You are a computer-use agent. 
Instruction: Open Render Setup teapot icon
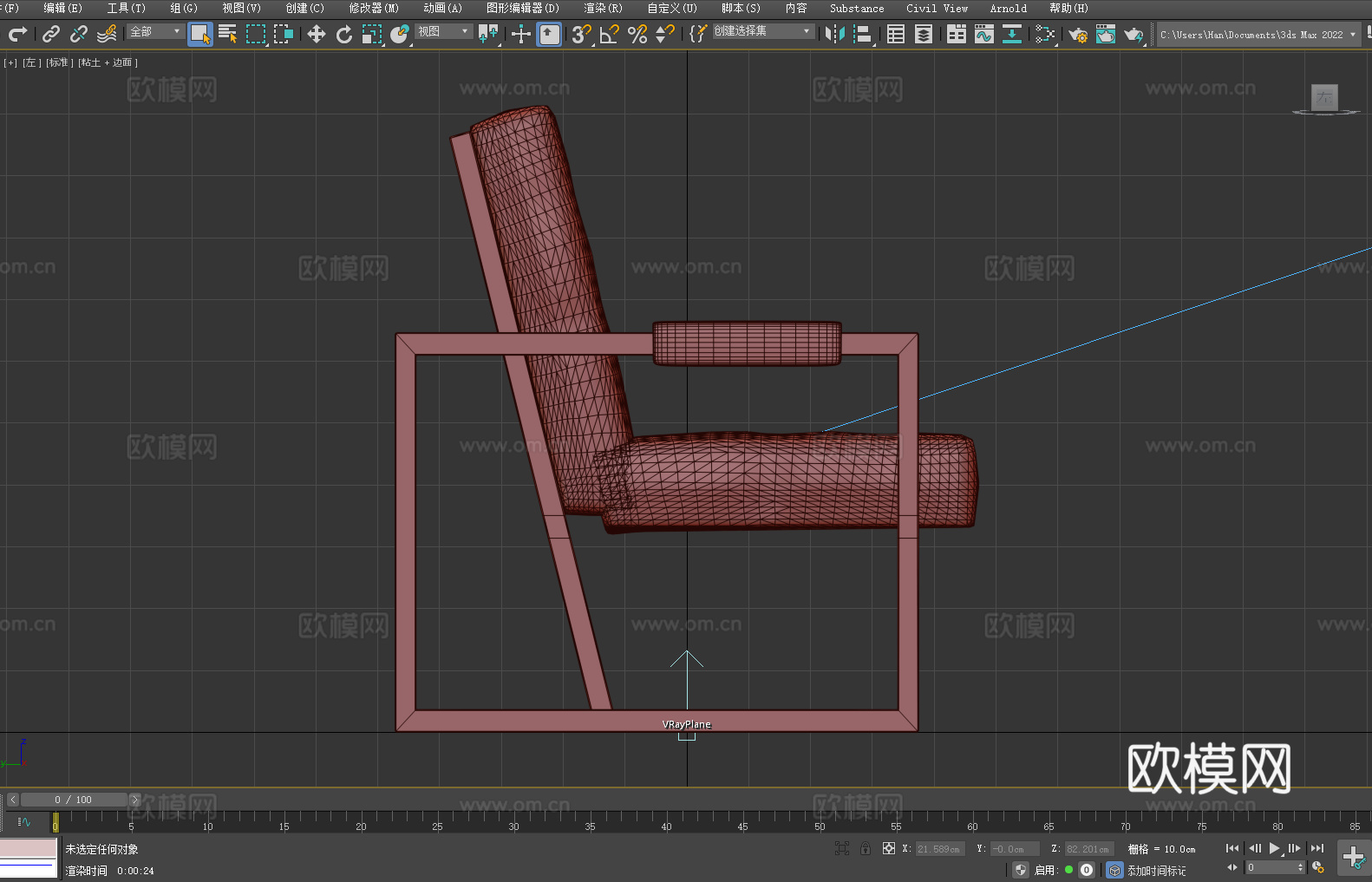[1078, 34]
